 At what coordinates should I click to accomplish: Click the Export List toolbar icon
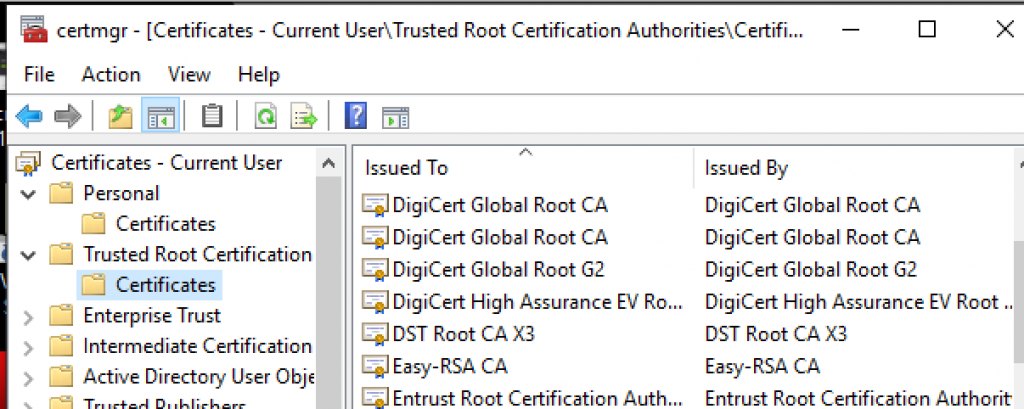pyautogui.click(x=303, y=117)
